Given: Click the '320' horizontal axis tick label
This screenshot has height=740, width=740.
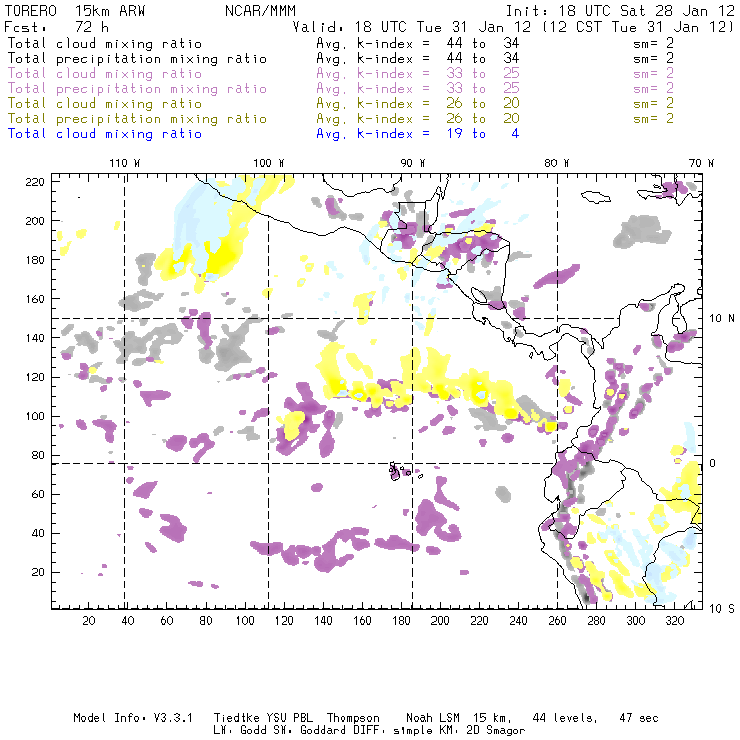Looking at the screenshot, I should (x=674, y=621).
